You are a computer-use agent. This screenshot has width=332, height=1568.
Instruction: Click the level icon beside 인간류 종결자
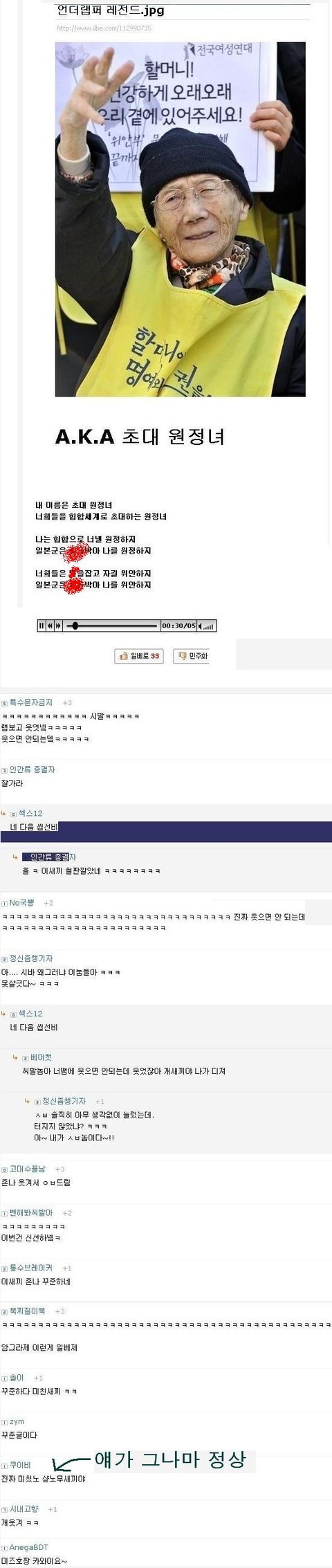[5, 770]
